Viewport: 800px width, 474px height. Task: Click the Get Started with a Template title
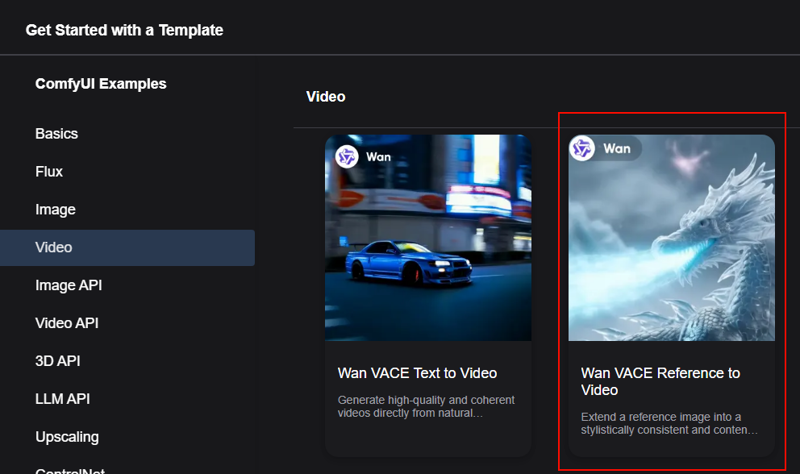124,30
